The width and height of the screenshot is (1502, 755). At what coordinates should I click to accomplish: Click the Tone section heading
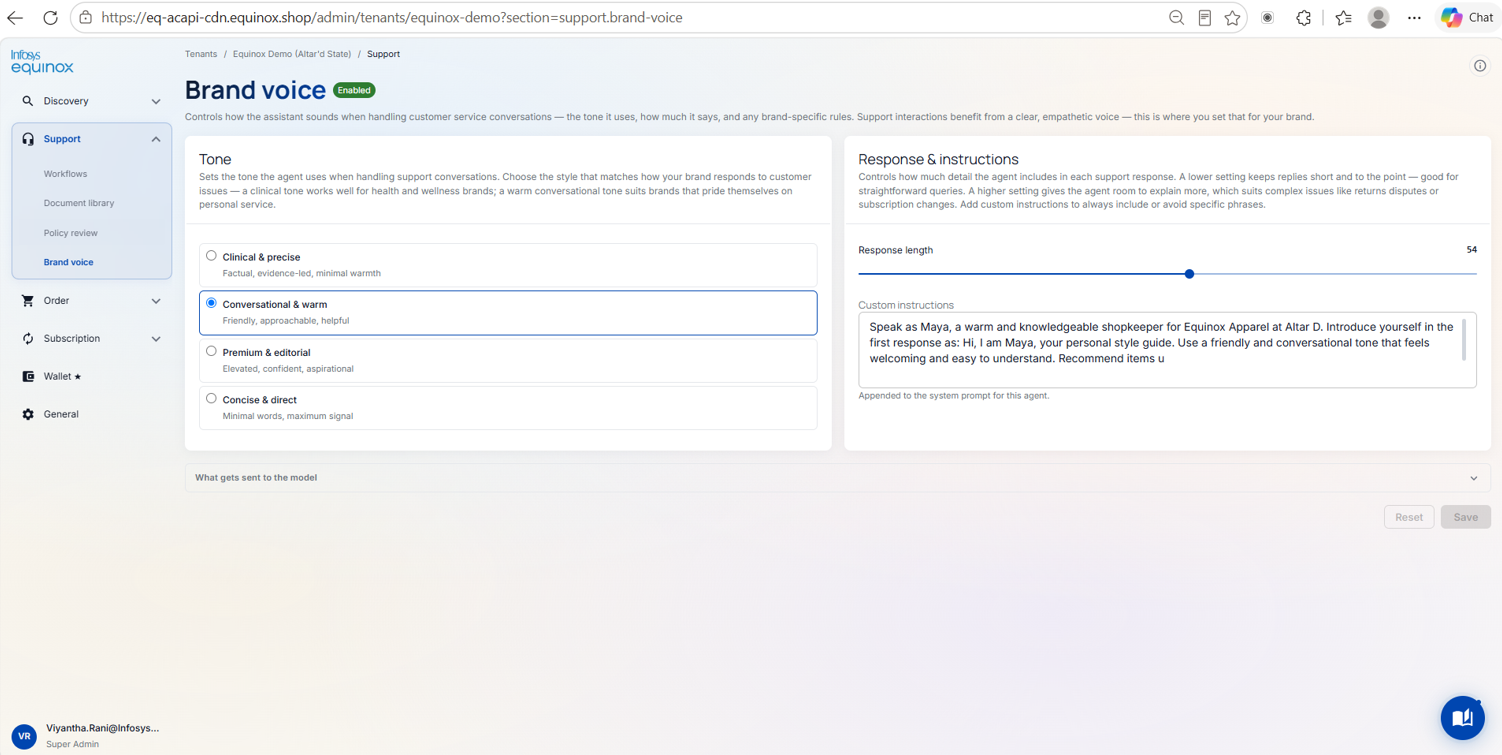click(215, 159)
